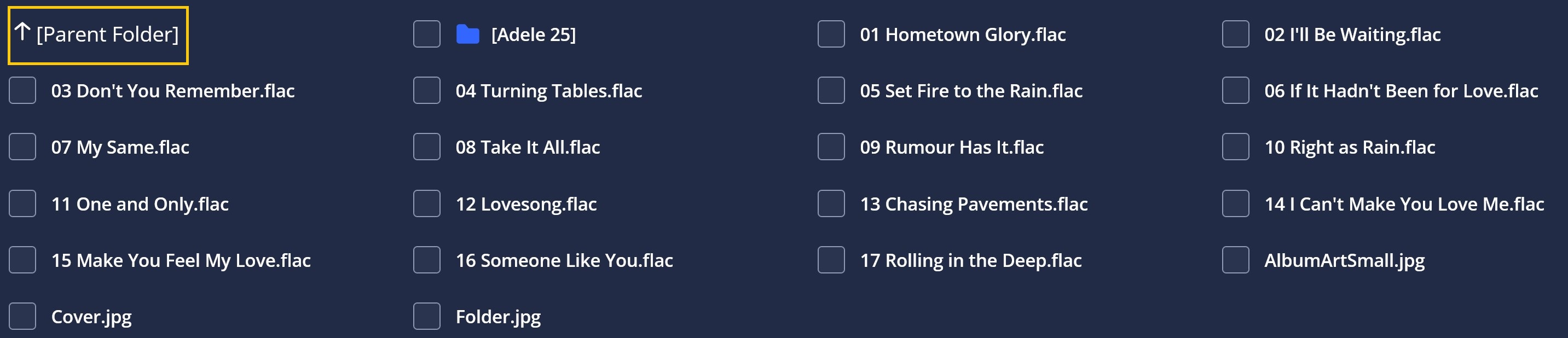Select checkbox beside 01 Hometown Glory.flac
Viewport: 1568px width, 338px height.
pyautogui.click(x=831, y=34)
